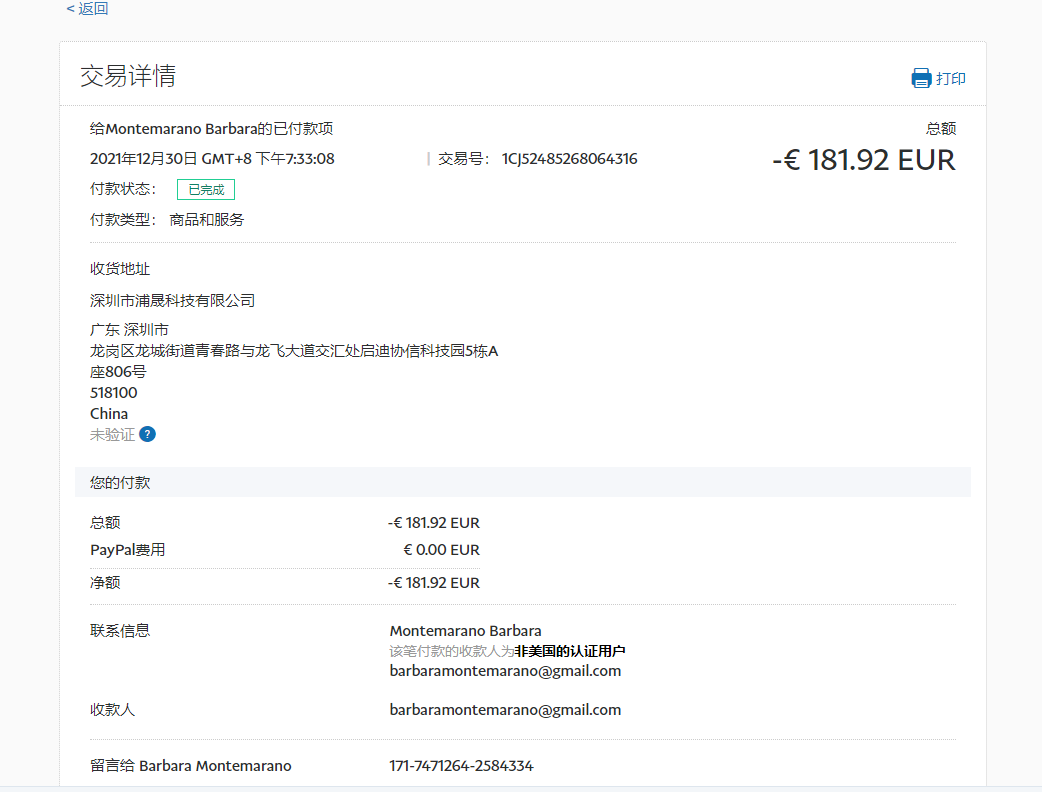This screenshot has width=1042, height=792.
Task: Click the 打印 text label
Action: 951,79
